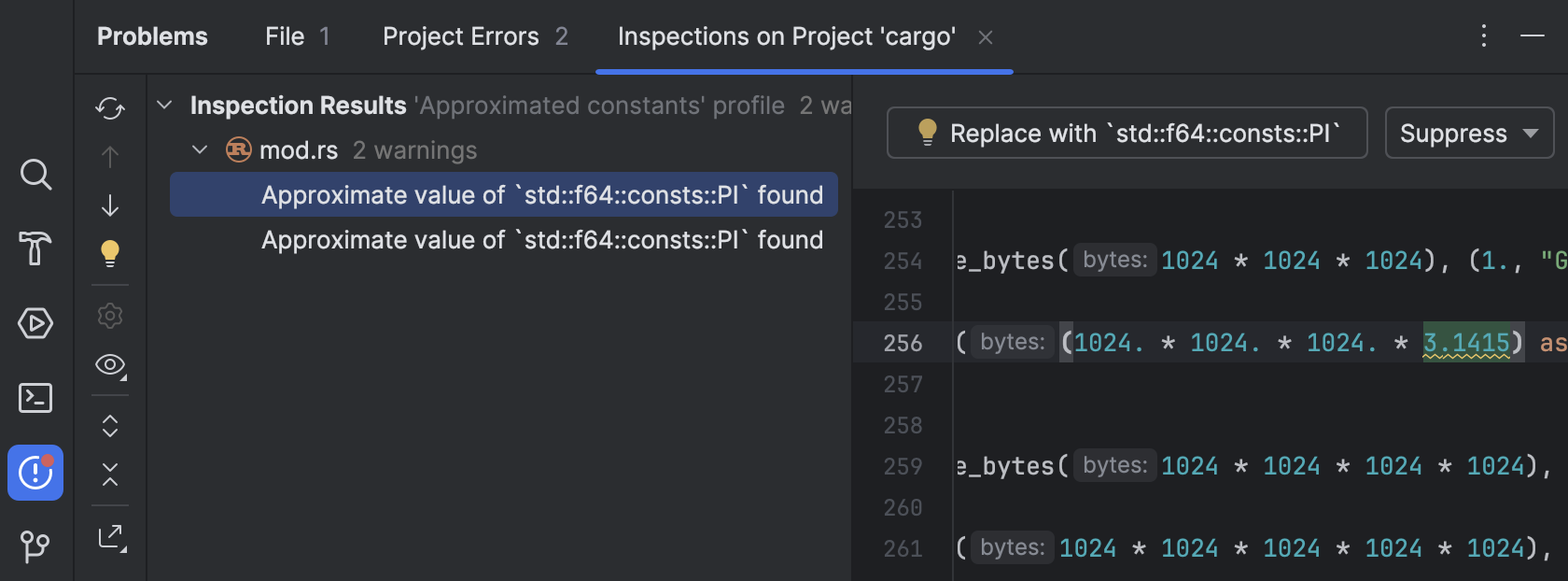The height and width of the screenshot is (581, 1568).
Task: Collapse the mod.rs file node
Action: [x=200, y=149]
